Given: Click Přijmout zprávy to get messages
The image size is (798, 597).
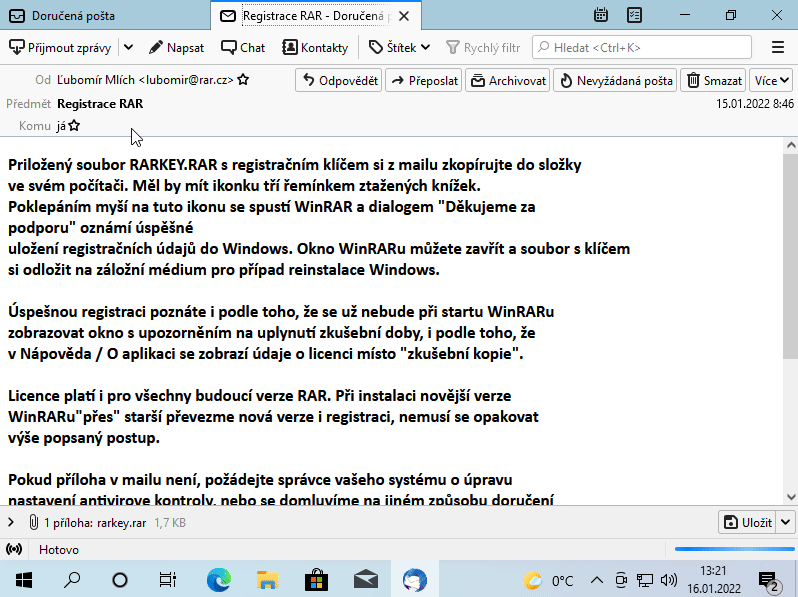Looking at the screenshot, I should [60, 48].
